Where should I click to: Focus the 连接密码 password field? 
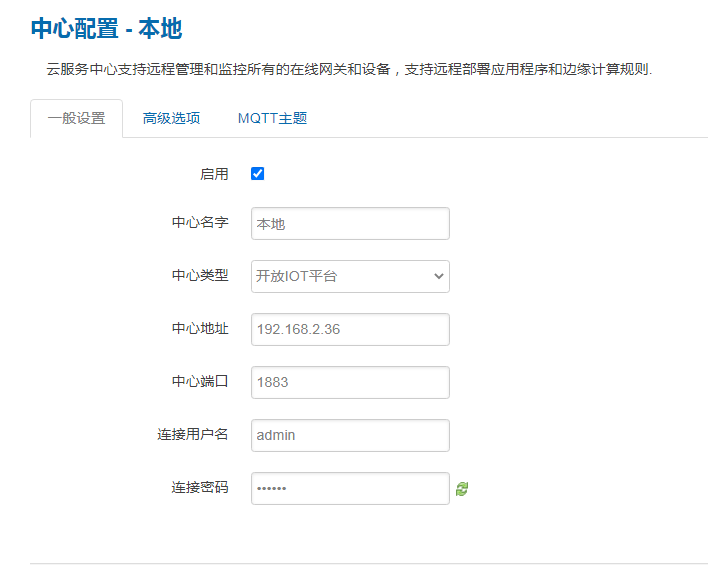pos(350,489)
